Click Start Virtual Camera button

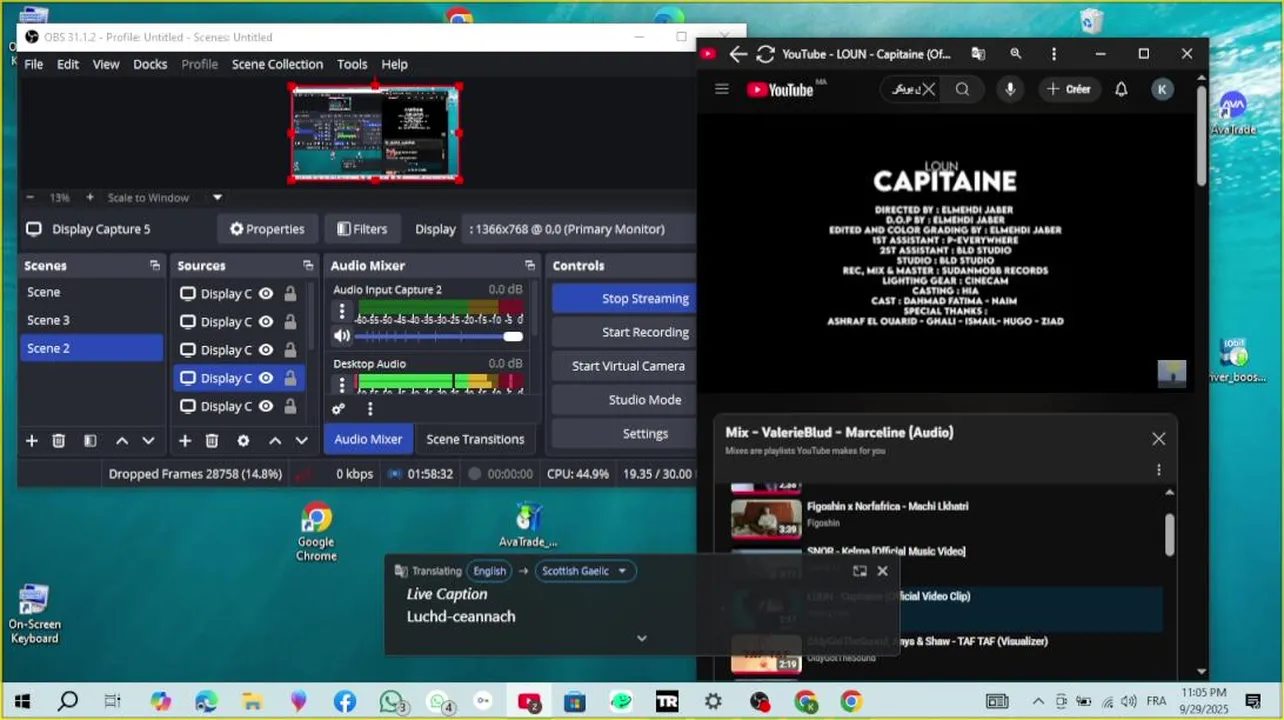click(624, 366)
